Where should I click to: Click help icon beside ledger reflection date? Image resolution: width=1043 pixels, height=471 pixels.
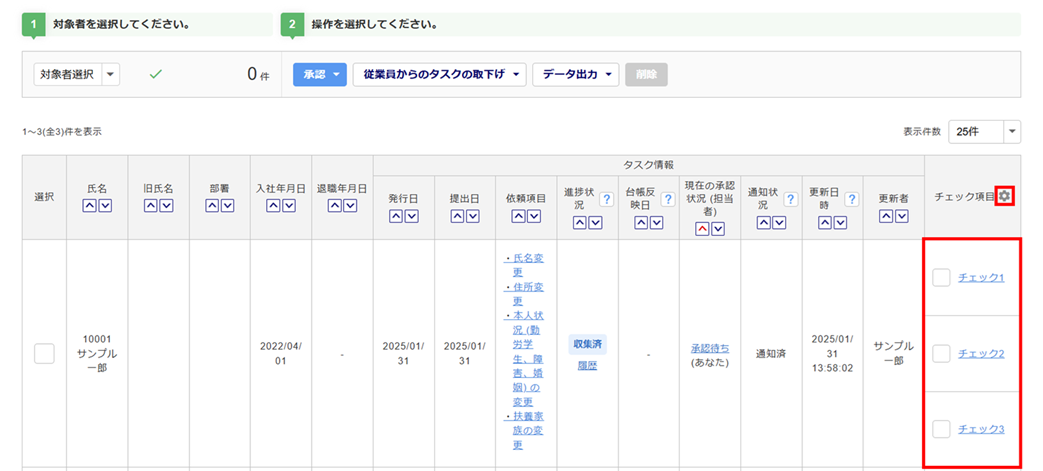click(667, 200)
